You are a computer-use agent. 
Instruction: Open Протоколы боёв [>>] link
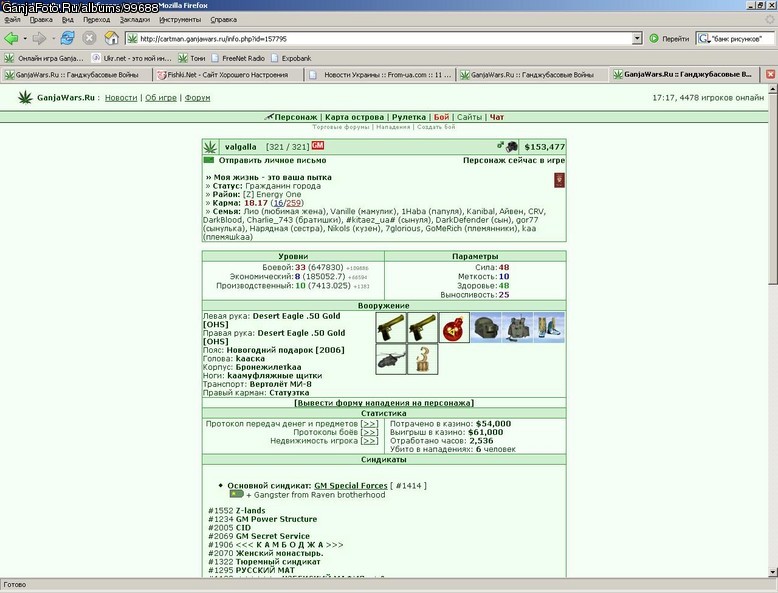pos(369,432)
